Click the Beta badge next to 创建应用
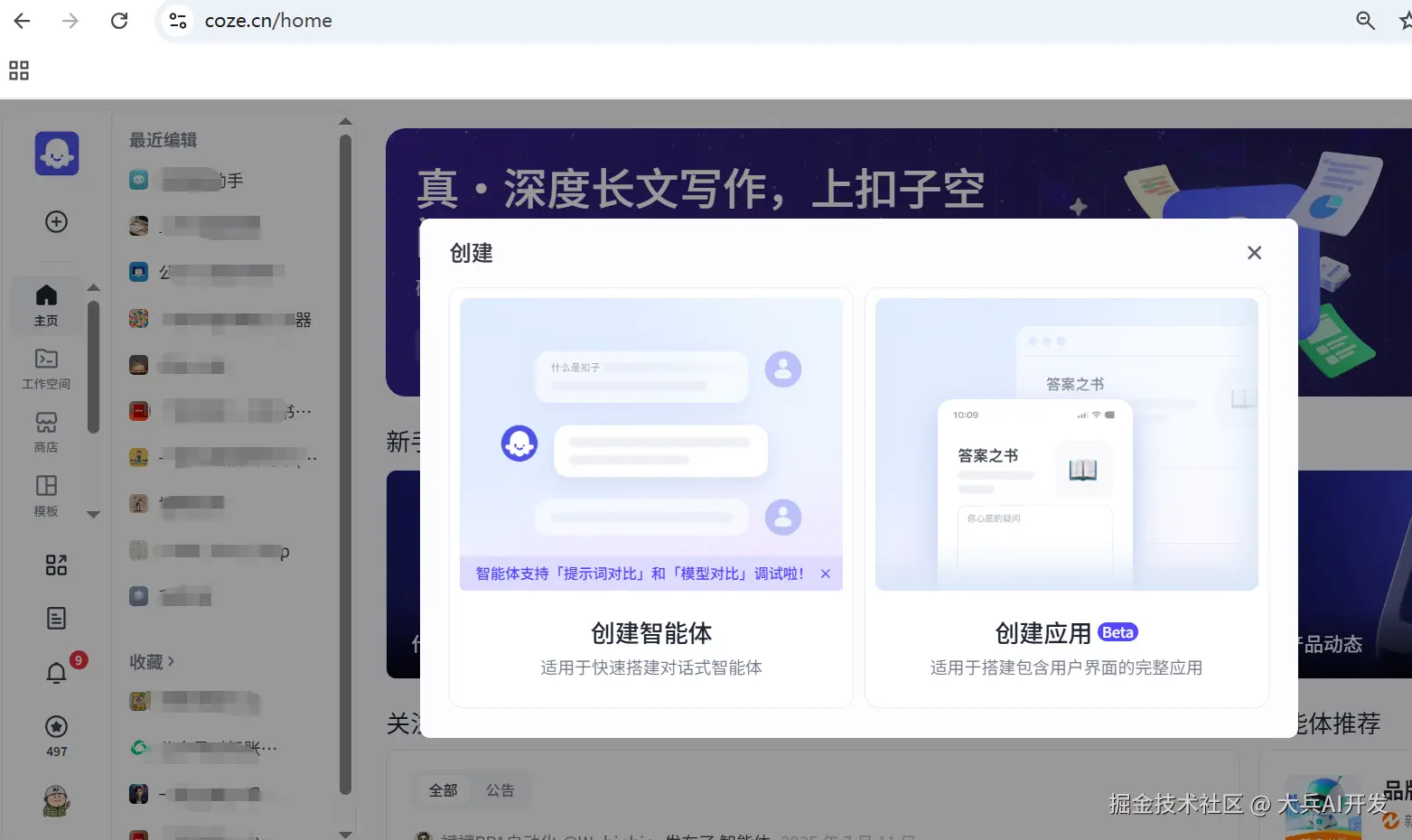The width and height of the screenshot is (1412, 840). [x=1117, y=633]
